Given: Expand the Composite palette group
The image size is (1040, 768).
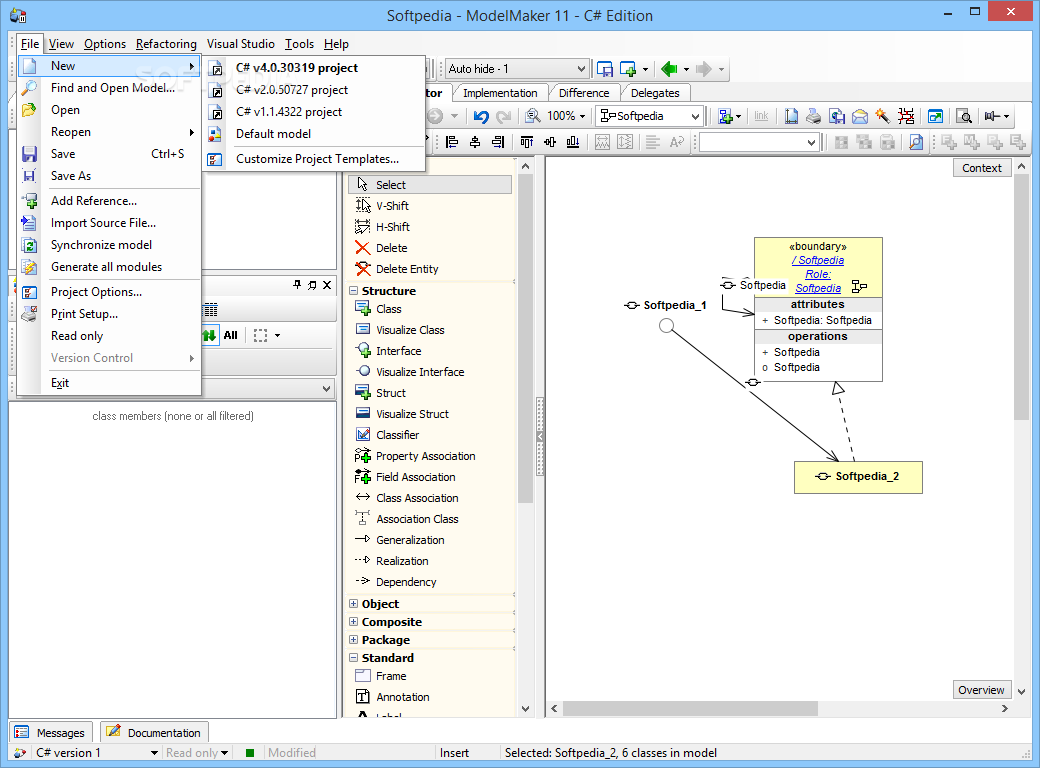Looking at the screenshot, I should pyautogui.click(x=354, y=621).
